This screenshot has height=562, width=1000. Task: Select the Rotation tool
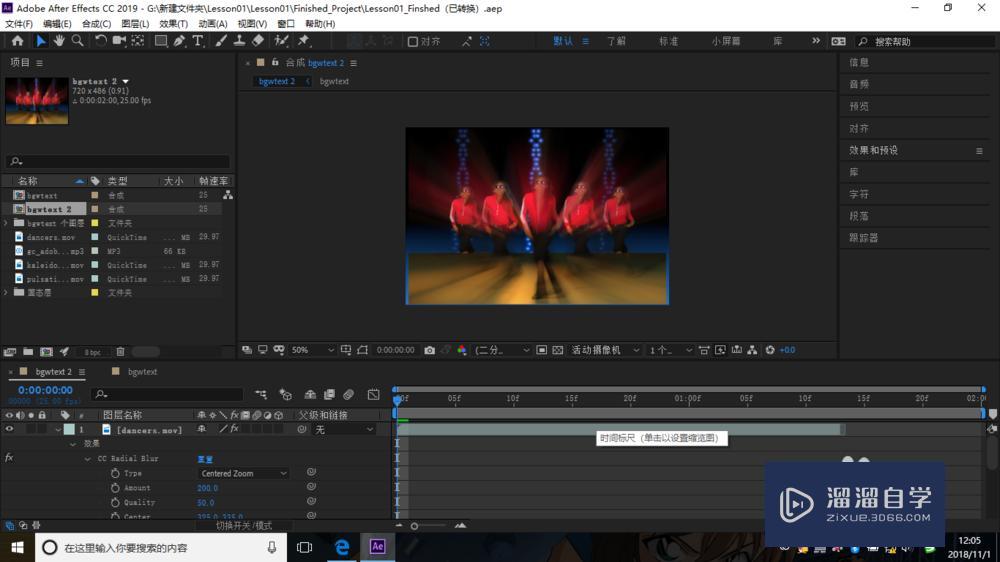pos(100,41)
